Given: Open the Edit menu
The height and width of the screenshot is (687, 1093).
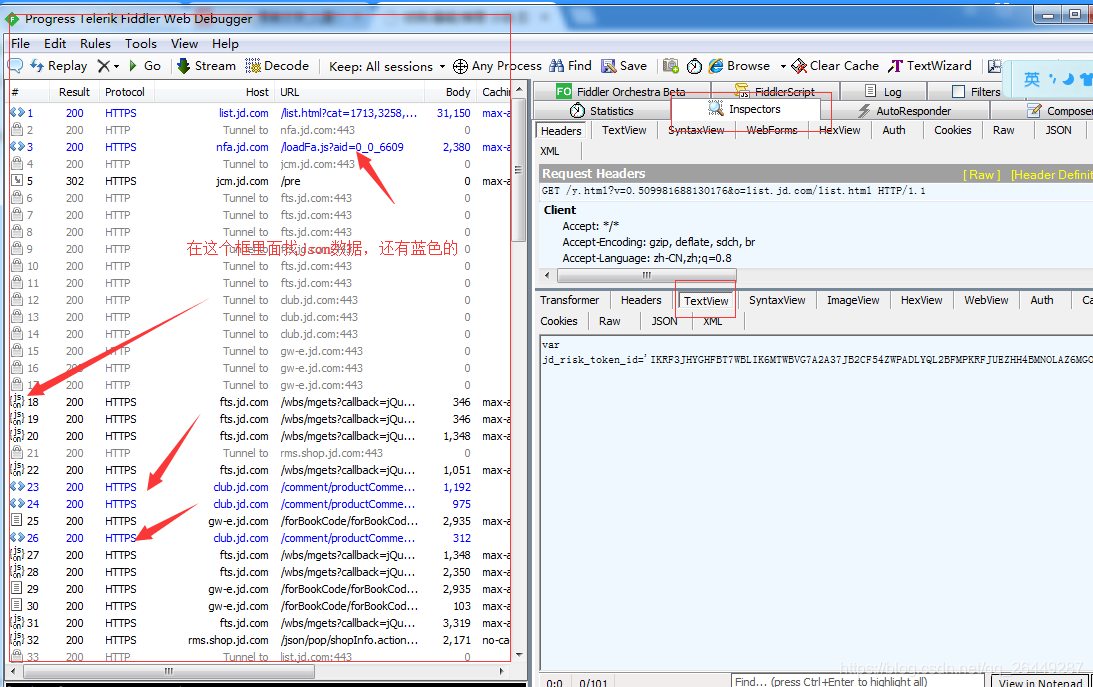Looking at the screenshot, I should coord(55,44).
